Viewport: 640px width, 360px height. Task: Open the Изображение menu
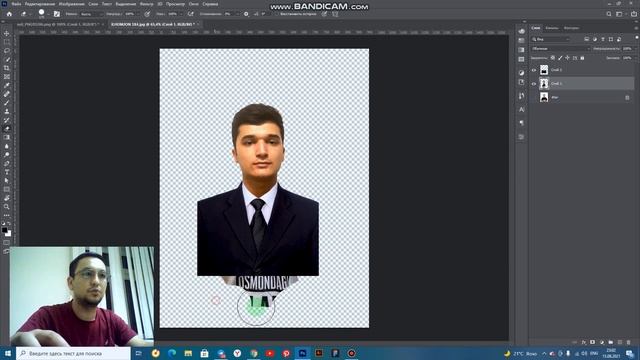72,4
